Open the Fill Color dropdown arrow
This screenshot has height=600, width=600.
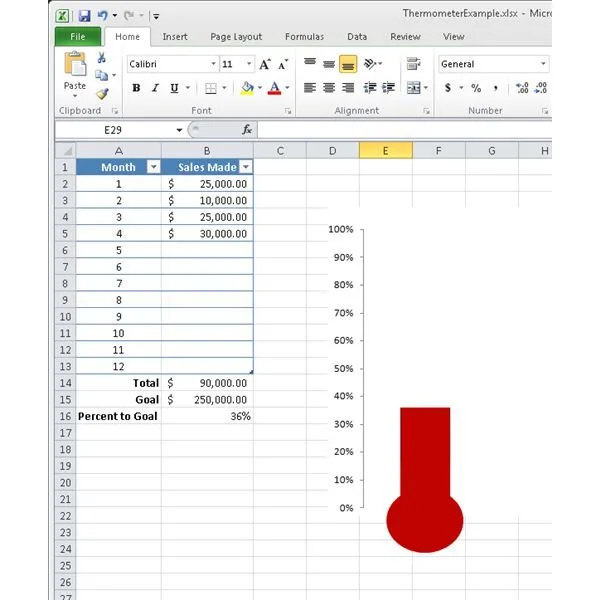pos(260,88)
